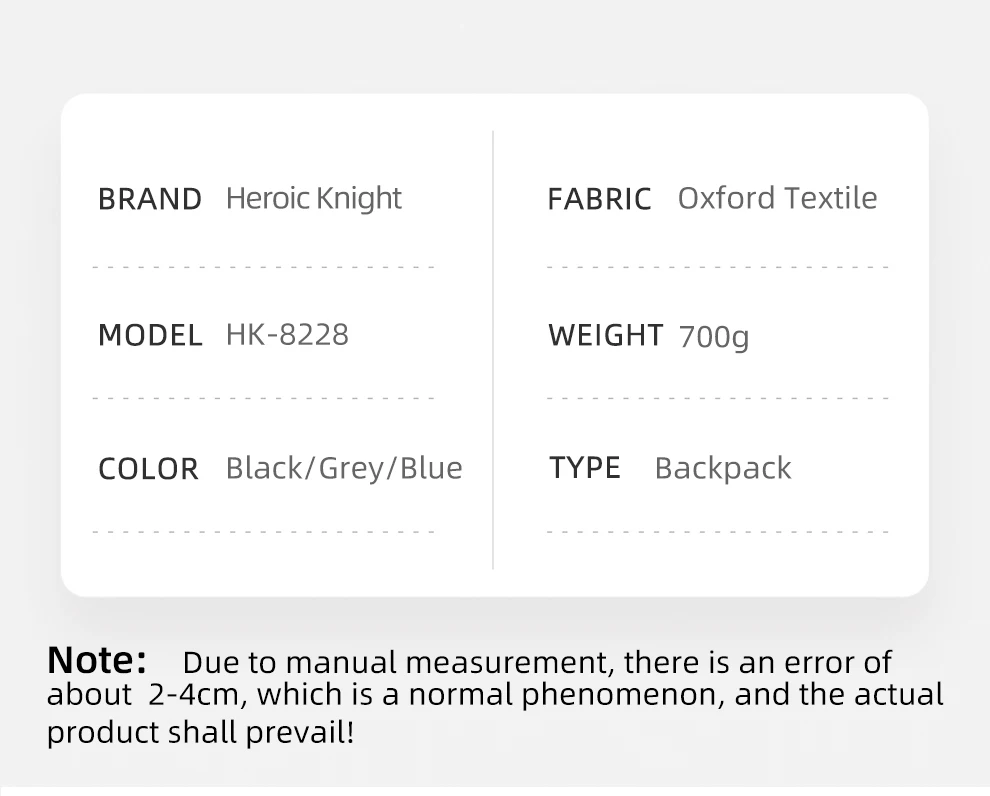Click the dashed line under WEIGHT row

[x=717, y=398]
